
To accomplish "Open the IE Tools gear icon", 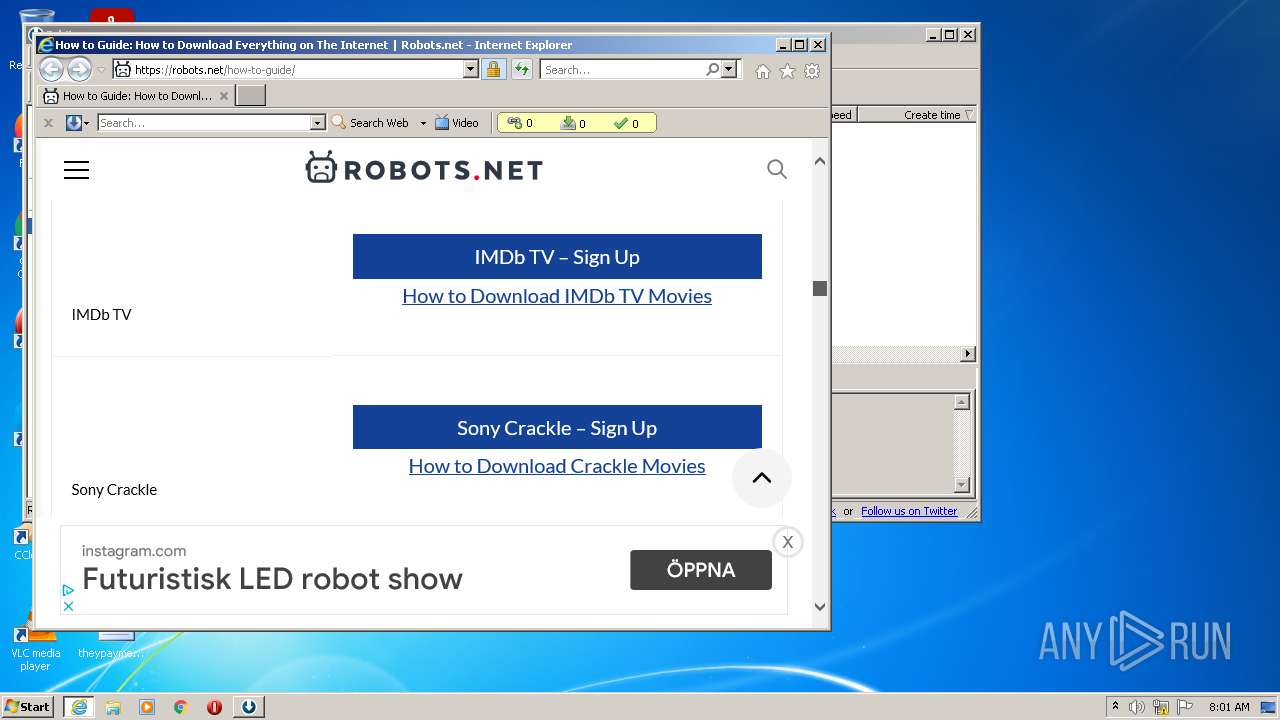I will click(x=812, y=71).
